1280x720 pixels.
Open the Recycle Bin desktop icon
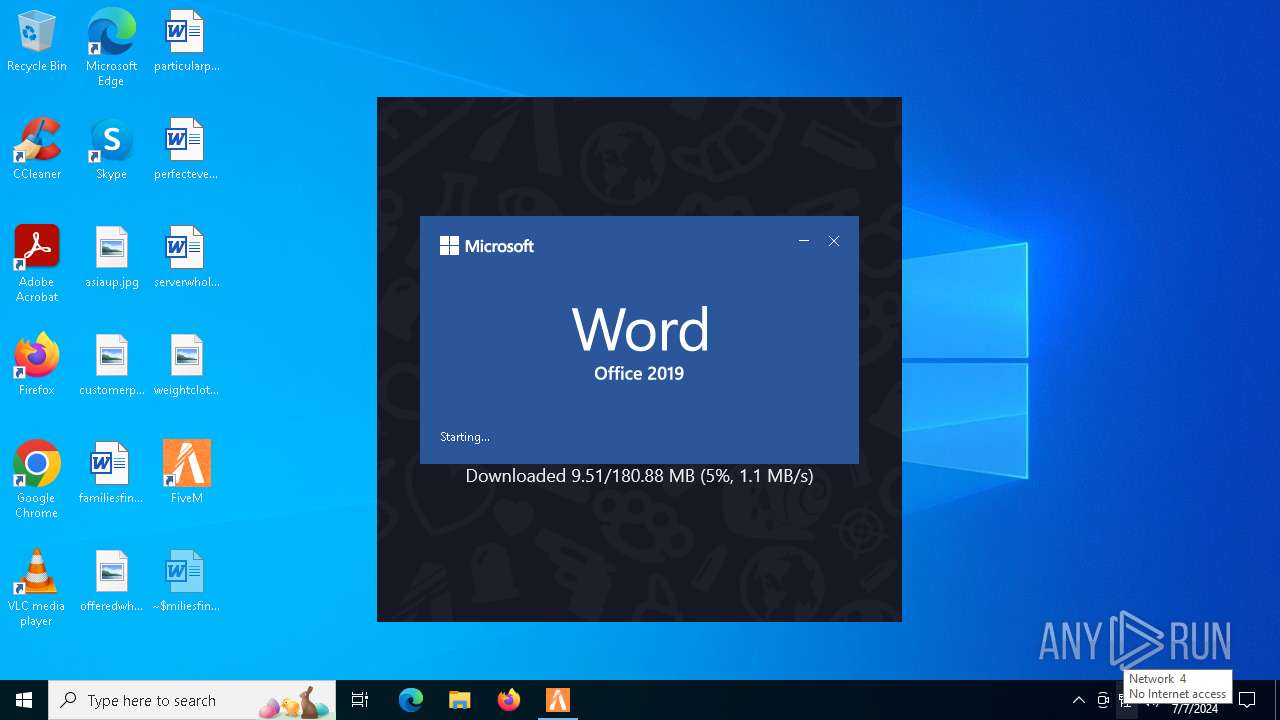coord(37,42)
